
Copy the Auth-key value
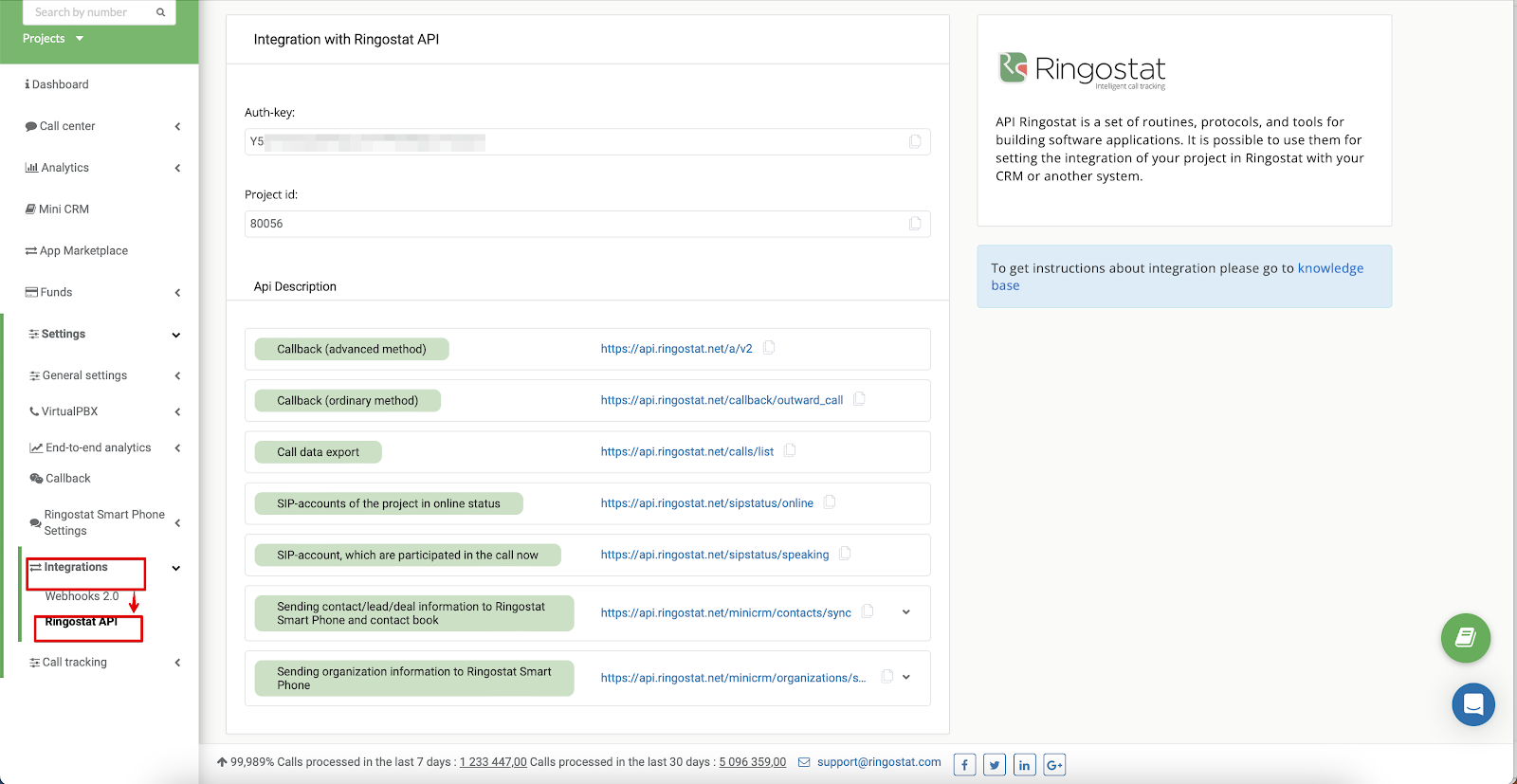coord(915,141)
